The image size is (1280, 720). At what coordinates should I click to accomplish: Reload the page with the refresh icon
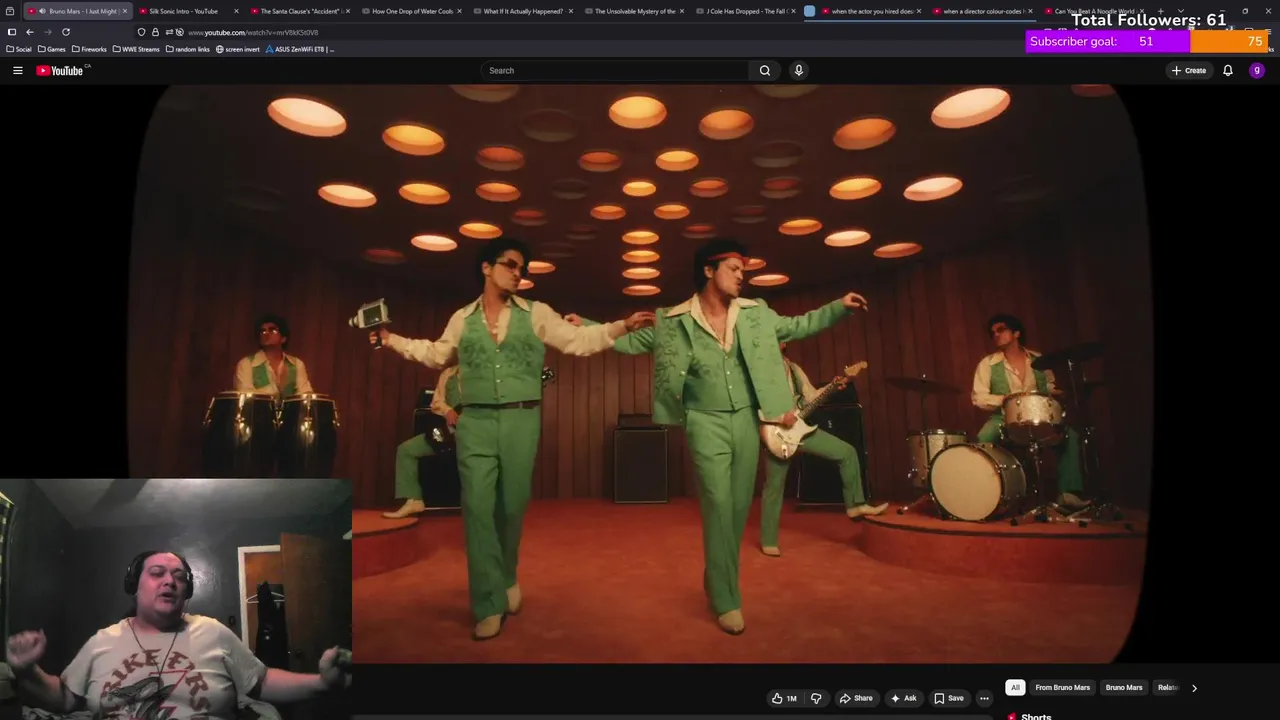66,32
